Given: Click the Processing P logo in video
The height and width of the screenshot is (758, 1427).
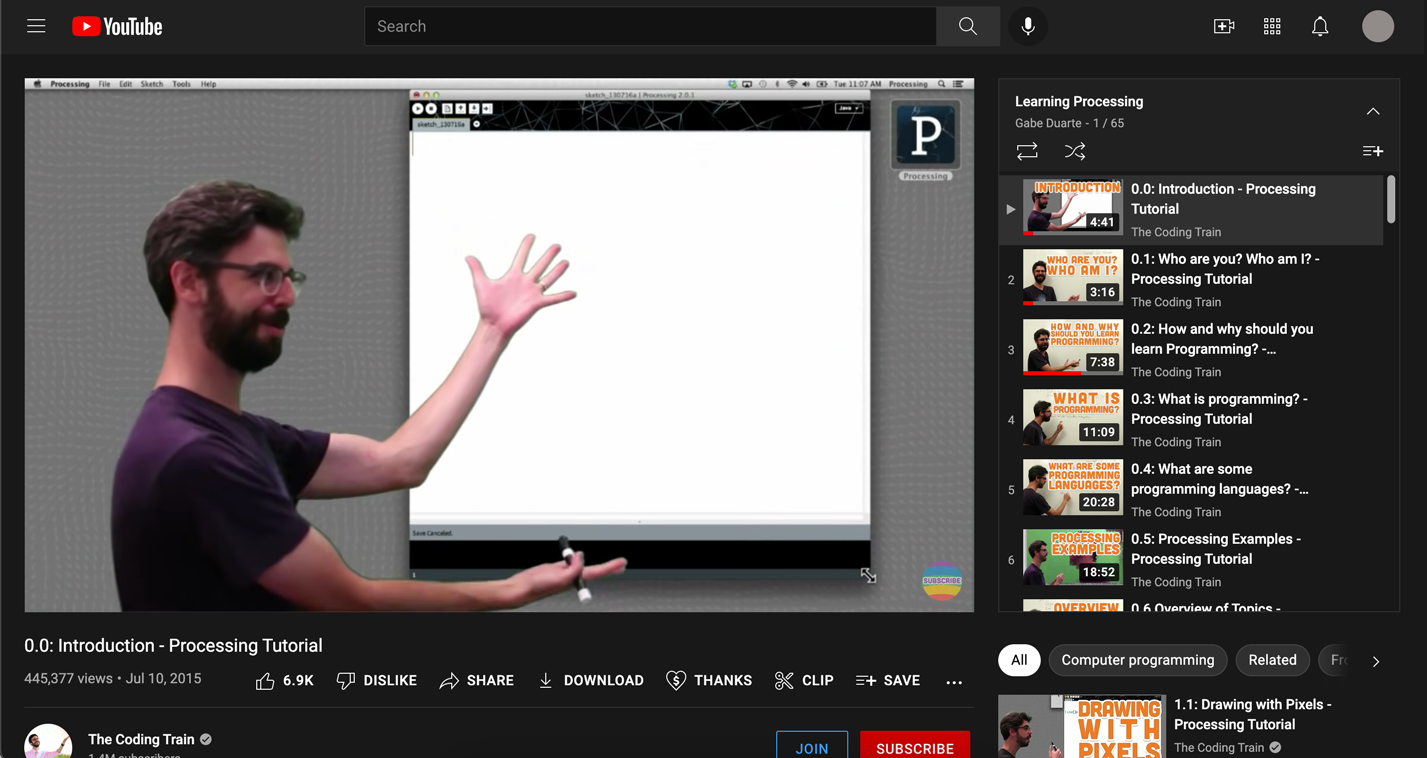Looking at the screenshot, I should pos(925,135).
